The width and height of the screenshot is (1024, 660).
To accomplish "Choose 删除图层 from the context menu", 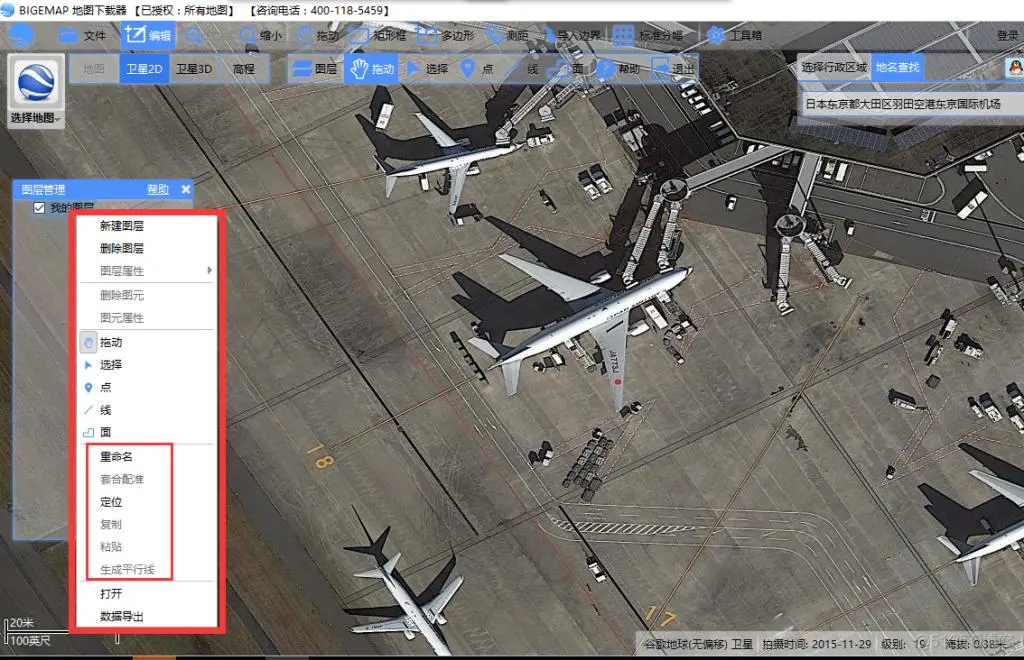I will 147,248.
